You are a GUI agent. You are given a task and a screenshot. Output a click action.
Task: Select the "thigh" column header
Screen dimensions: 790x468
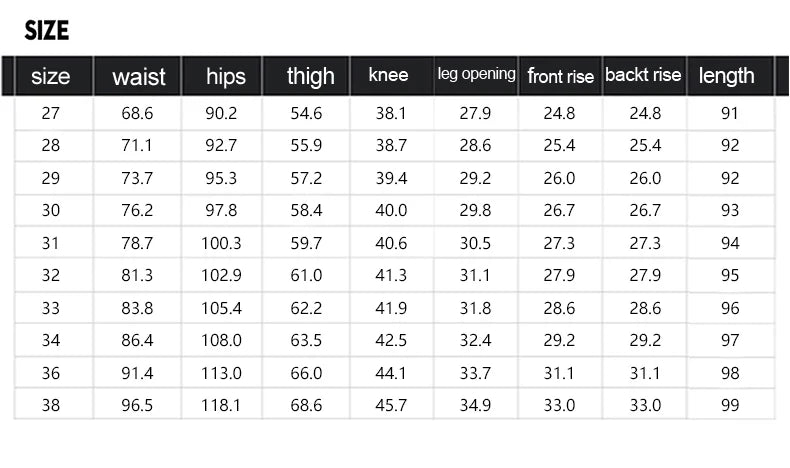pyautogui.click(x=310, y=77)
